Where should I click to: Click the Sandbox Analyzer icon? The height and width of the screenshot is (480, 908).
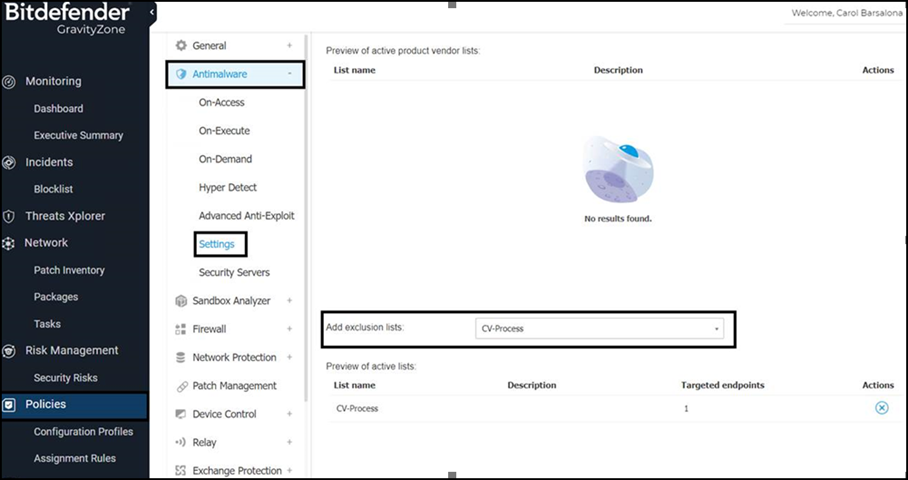point(181,301)
